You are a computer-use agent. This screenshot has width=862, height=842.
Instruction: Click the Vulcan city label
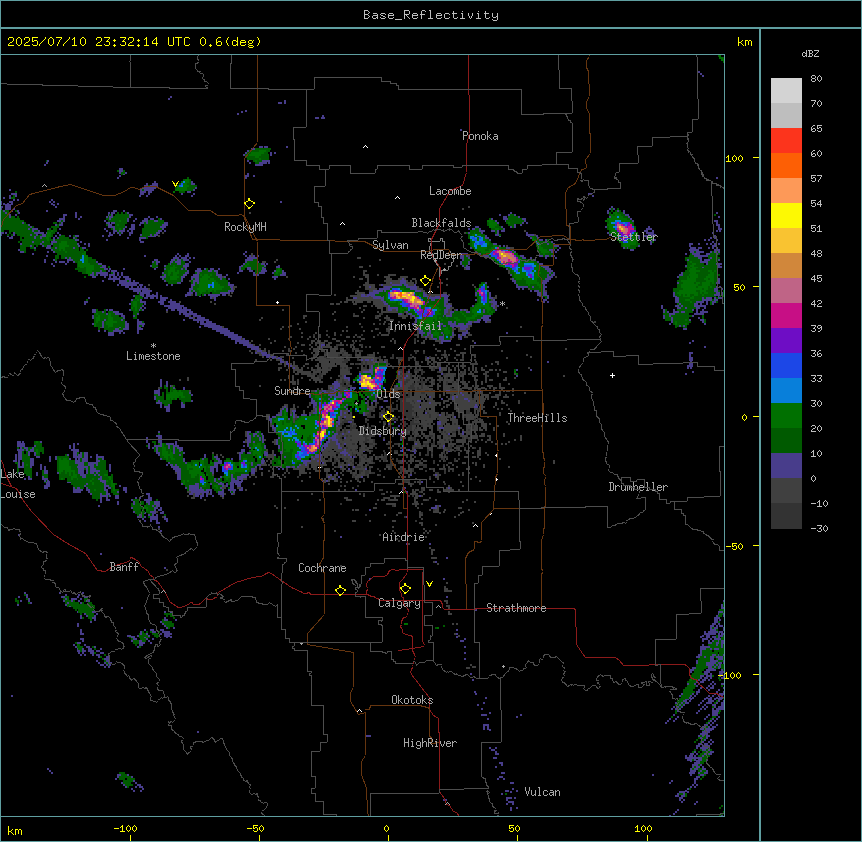543,792
